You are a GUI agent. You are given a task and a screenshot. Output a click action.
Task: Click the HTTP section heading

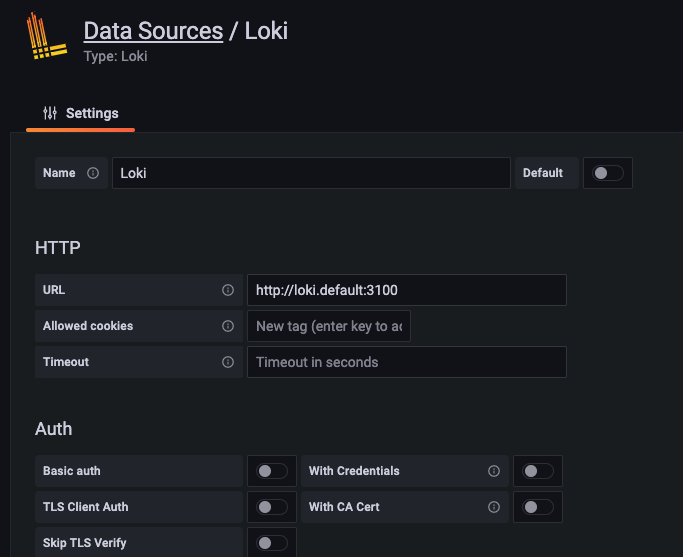[57, 248]
